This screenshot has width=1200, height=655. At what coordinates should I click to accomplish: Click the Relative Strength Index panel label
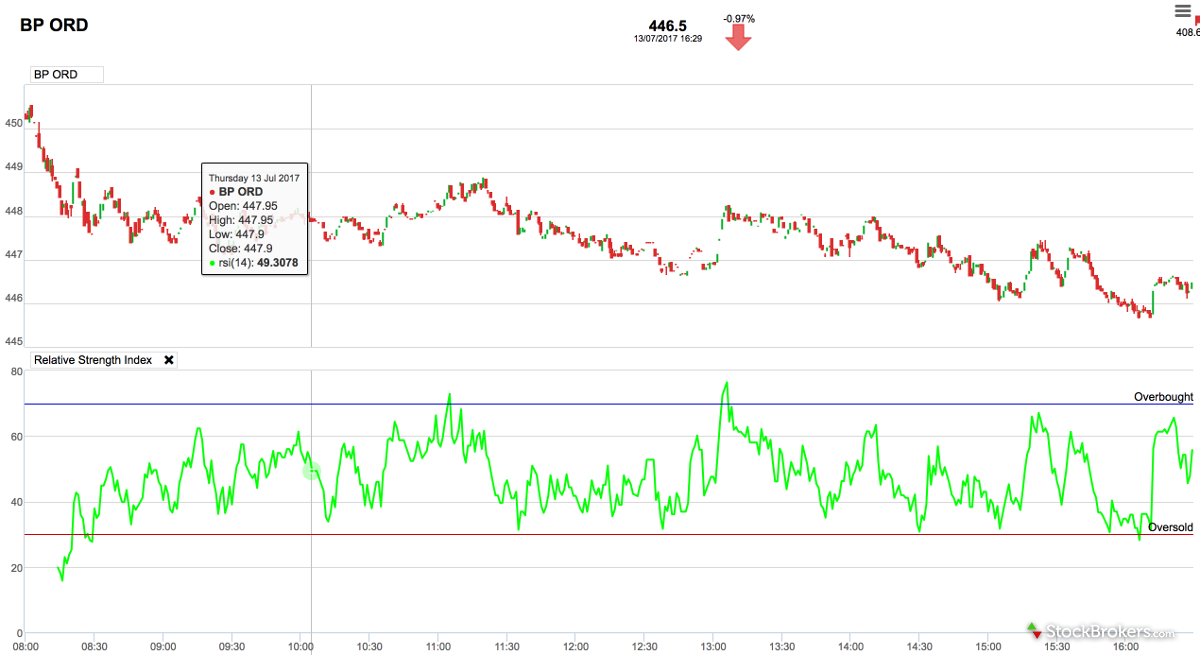93,360
